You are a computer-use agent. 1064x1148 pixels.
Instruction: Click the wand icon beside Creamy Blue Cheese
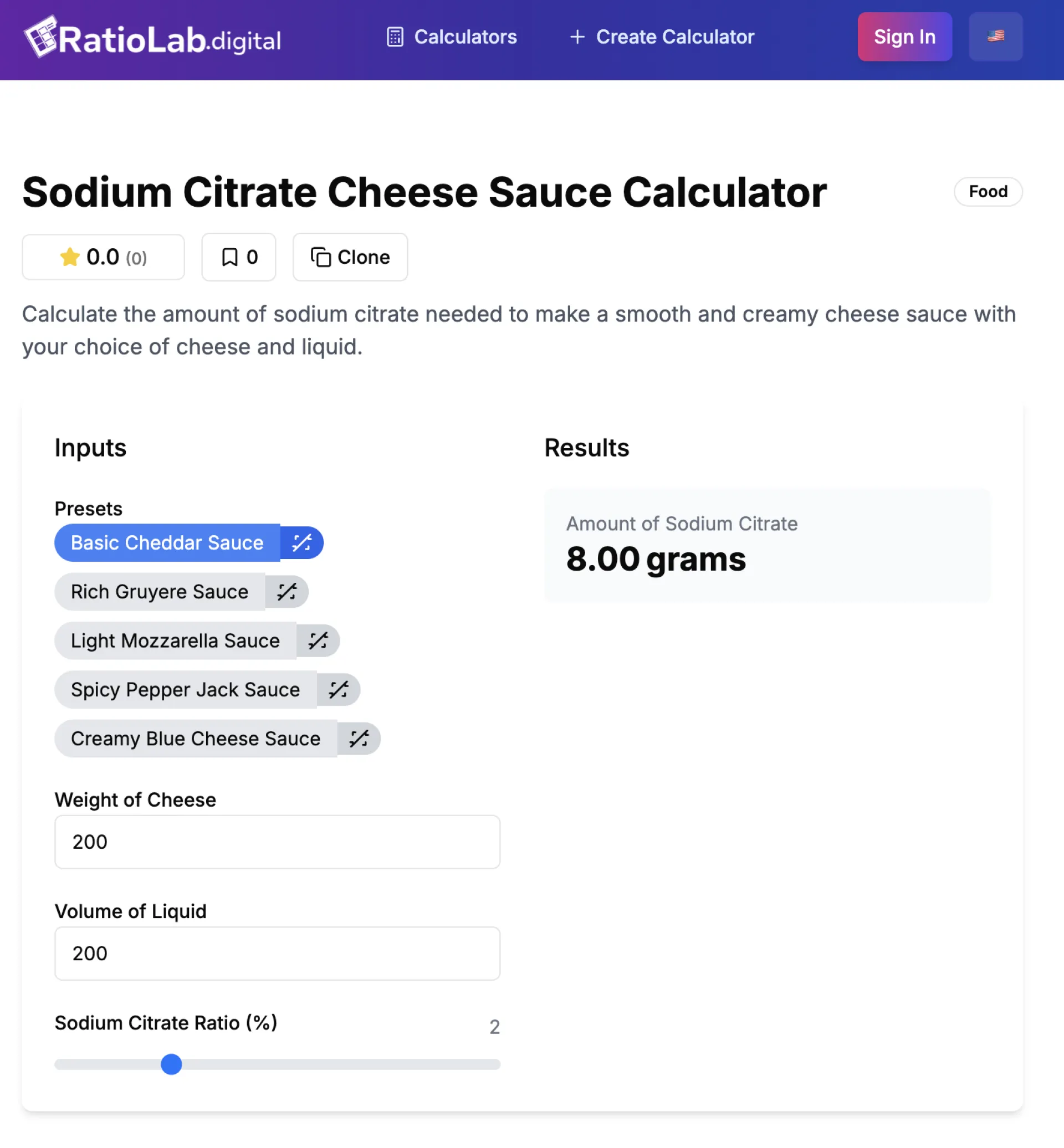[359, 738]
